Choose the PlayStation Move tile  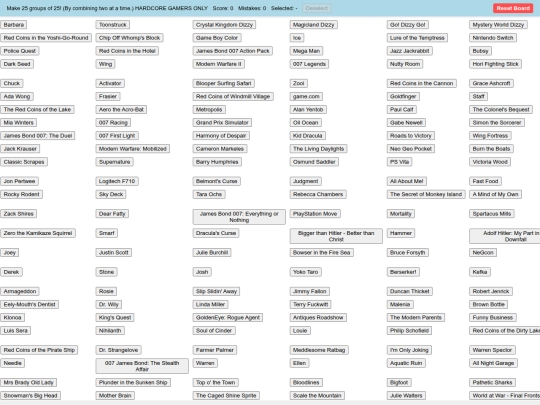[x=315, y=214]
